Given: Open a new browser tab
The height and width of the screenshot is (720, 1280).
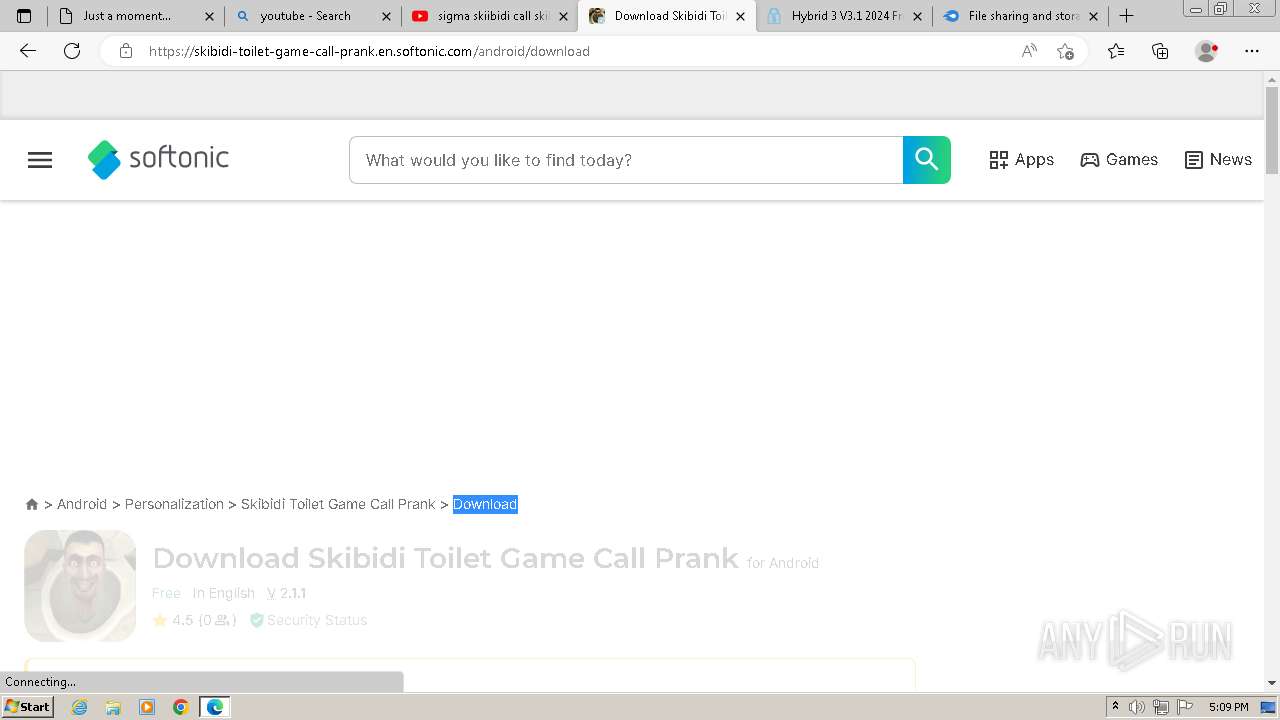Looking at the screenshot, I should (1126, 16).
